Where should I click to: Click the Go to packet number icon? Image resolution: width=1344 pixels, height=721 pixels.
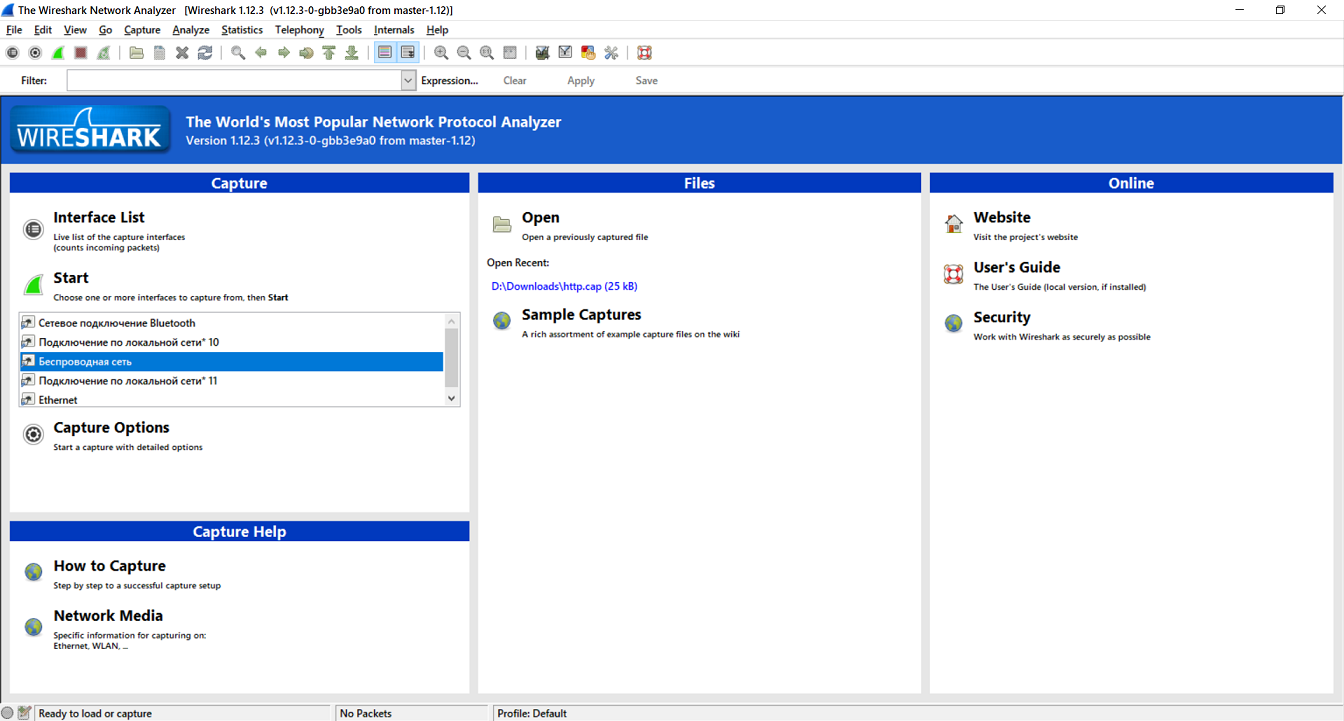point(306,53)
